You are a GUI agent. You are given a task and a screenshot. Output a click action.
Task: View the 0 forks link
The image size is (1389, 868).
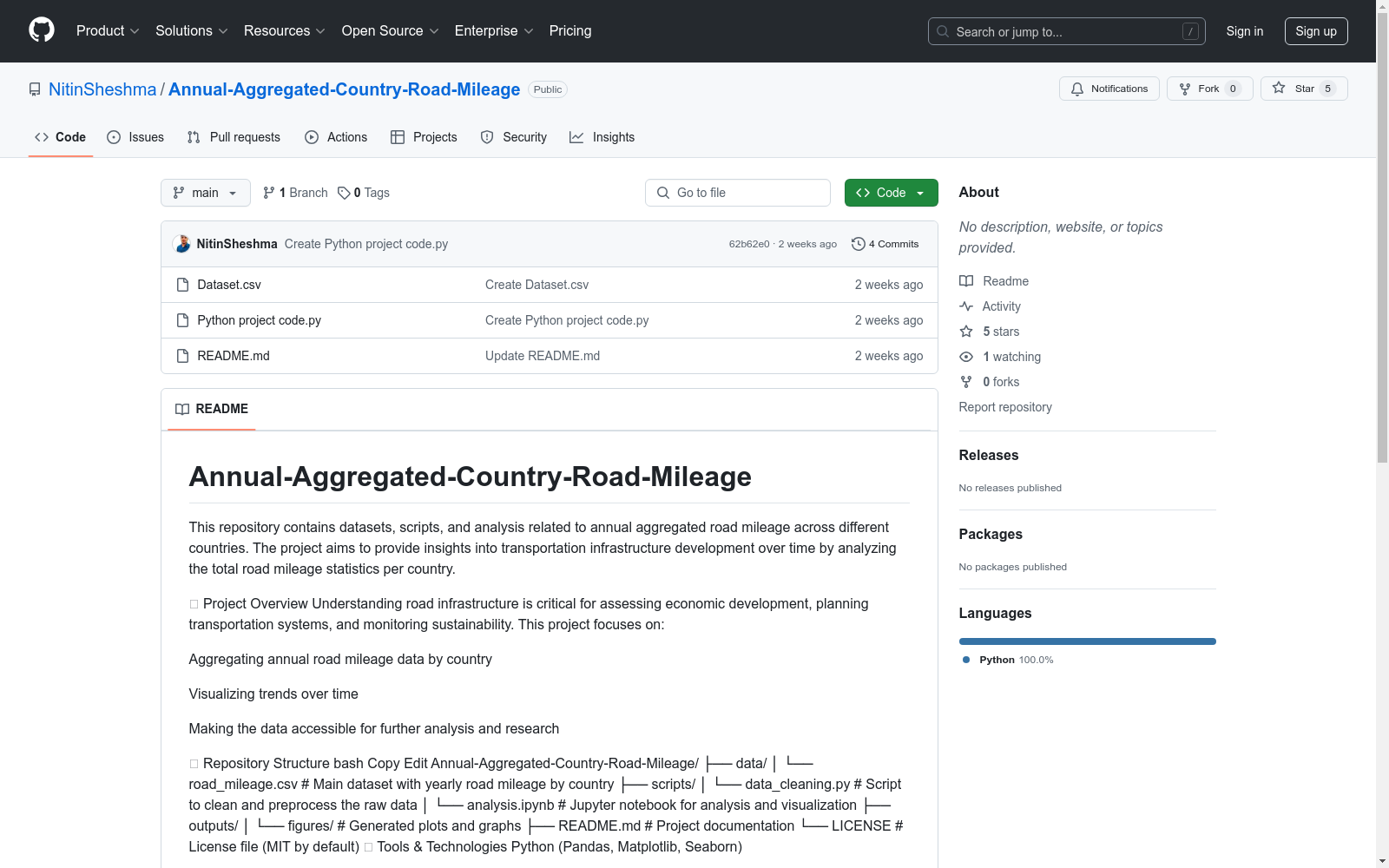click(990, 382)
